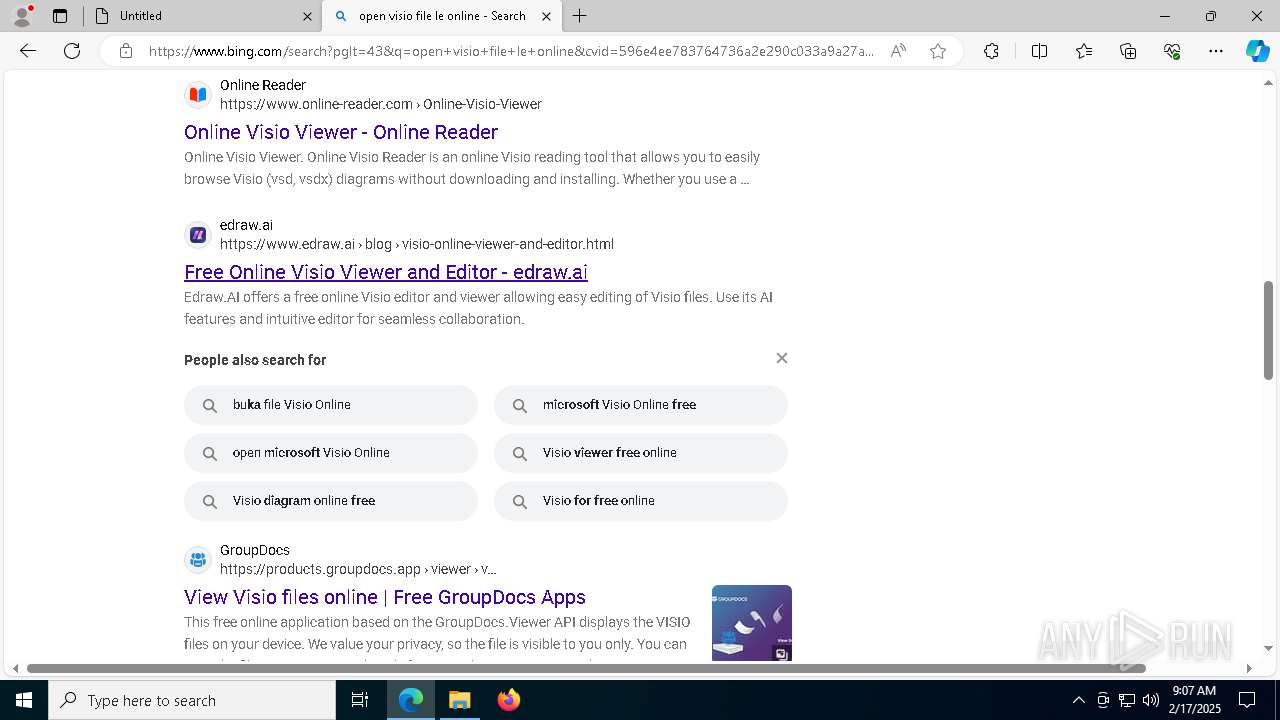The width and height of the screenshot is (1280, 720).
Task: Open the Collections icon
Action: (1128, 51)
